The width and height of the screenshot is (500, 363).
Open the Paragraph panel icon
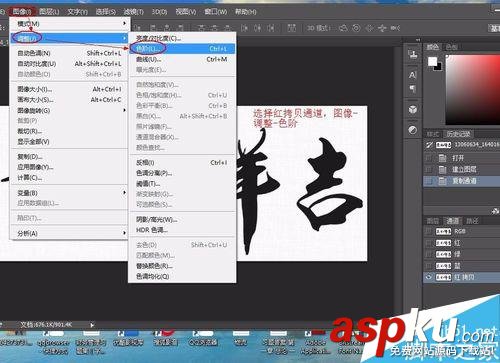click(x=413, y=89)
